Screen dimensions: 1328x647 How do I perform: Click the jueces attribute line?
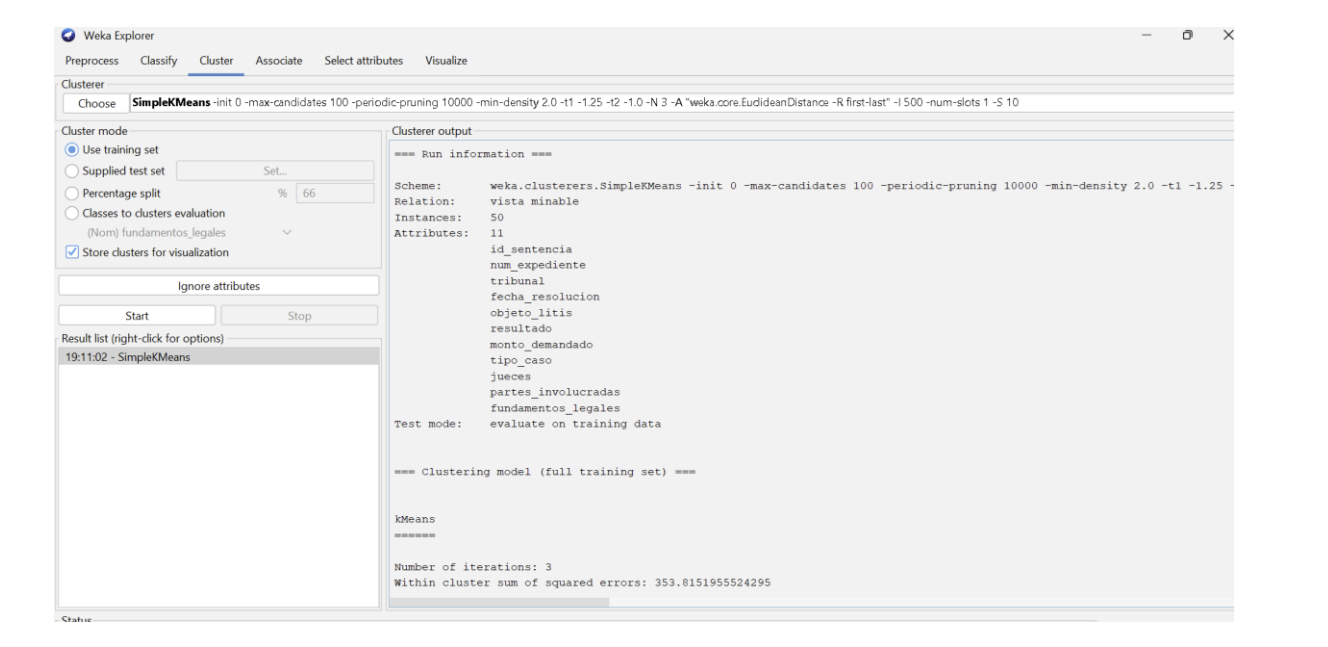tap(511, 376)
